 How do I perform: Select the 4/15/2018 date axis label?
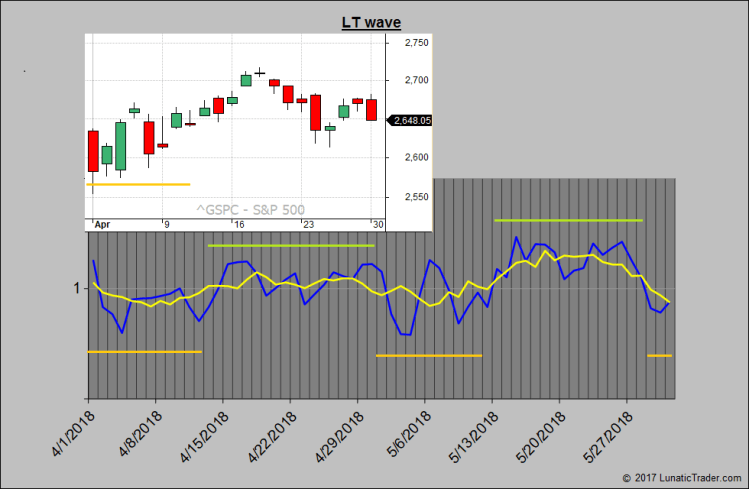[x=203, y=432]
